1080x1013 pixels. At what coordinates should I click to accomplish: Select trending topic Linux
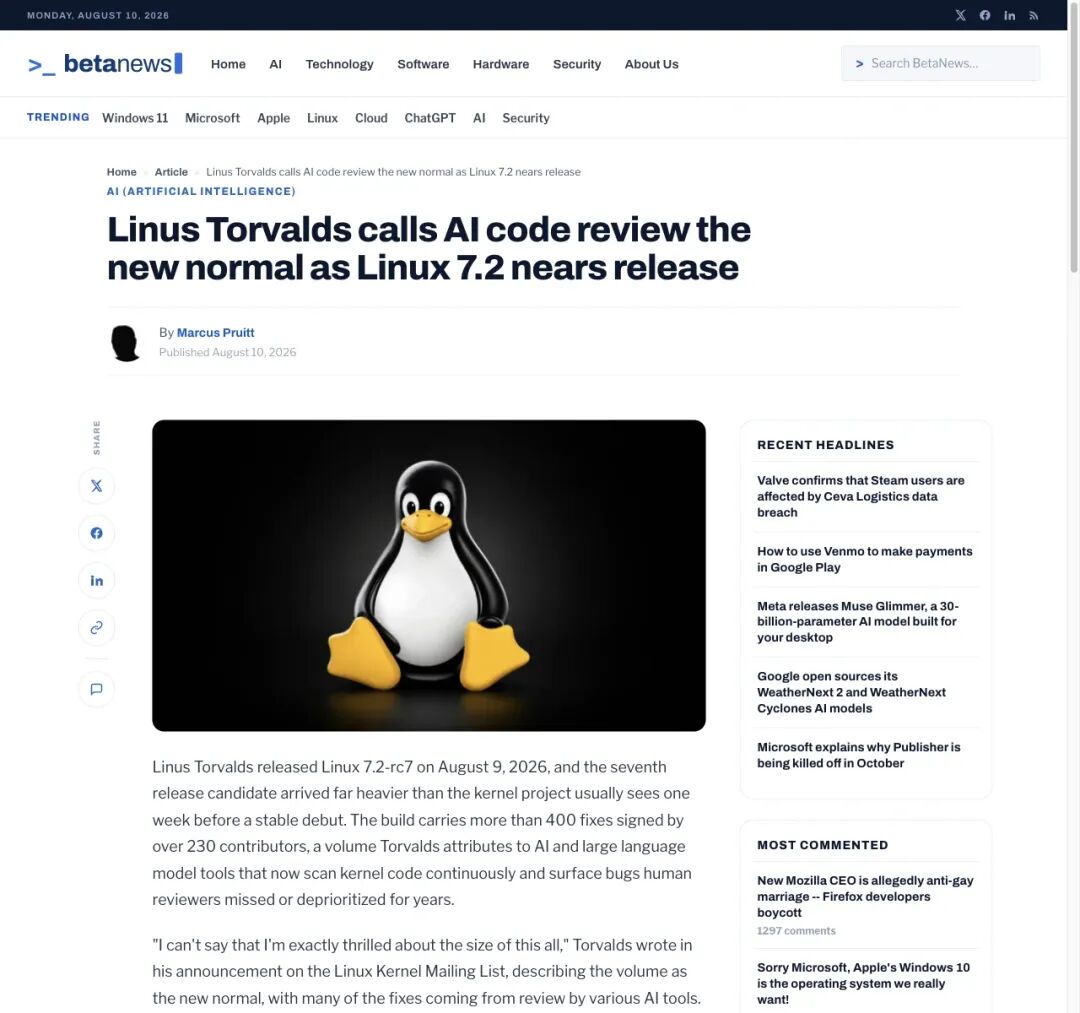pos(322,118)
